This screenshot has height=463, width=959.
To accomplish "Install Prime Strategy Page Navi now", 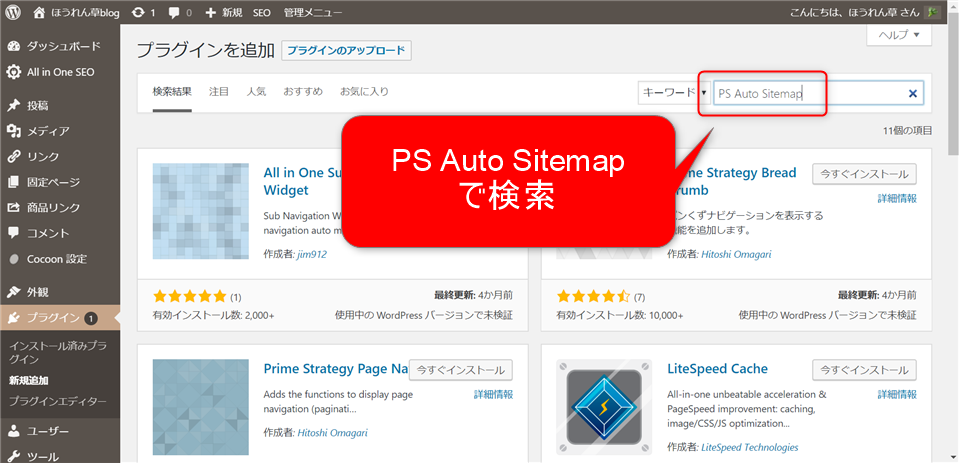I will point(461,370).
